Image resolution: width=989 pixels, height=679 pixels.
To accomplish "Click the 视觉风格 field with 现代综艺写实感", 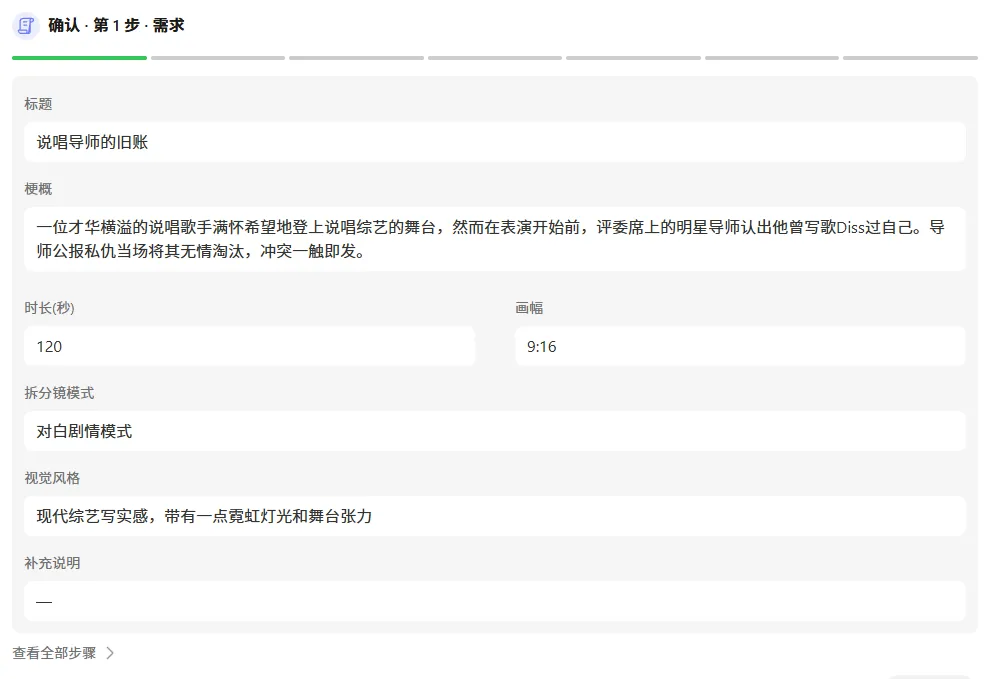I will pos(494,516).
